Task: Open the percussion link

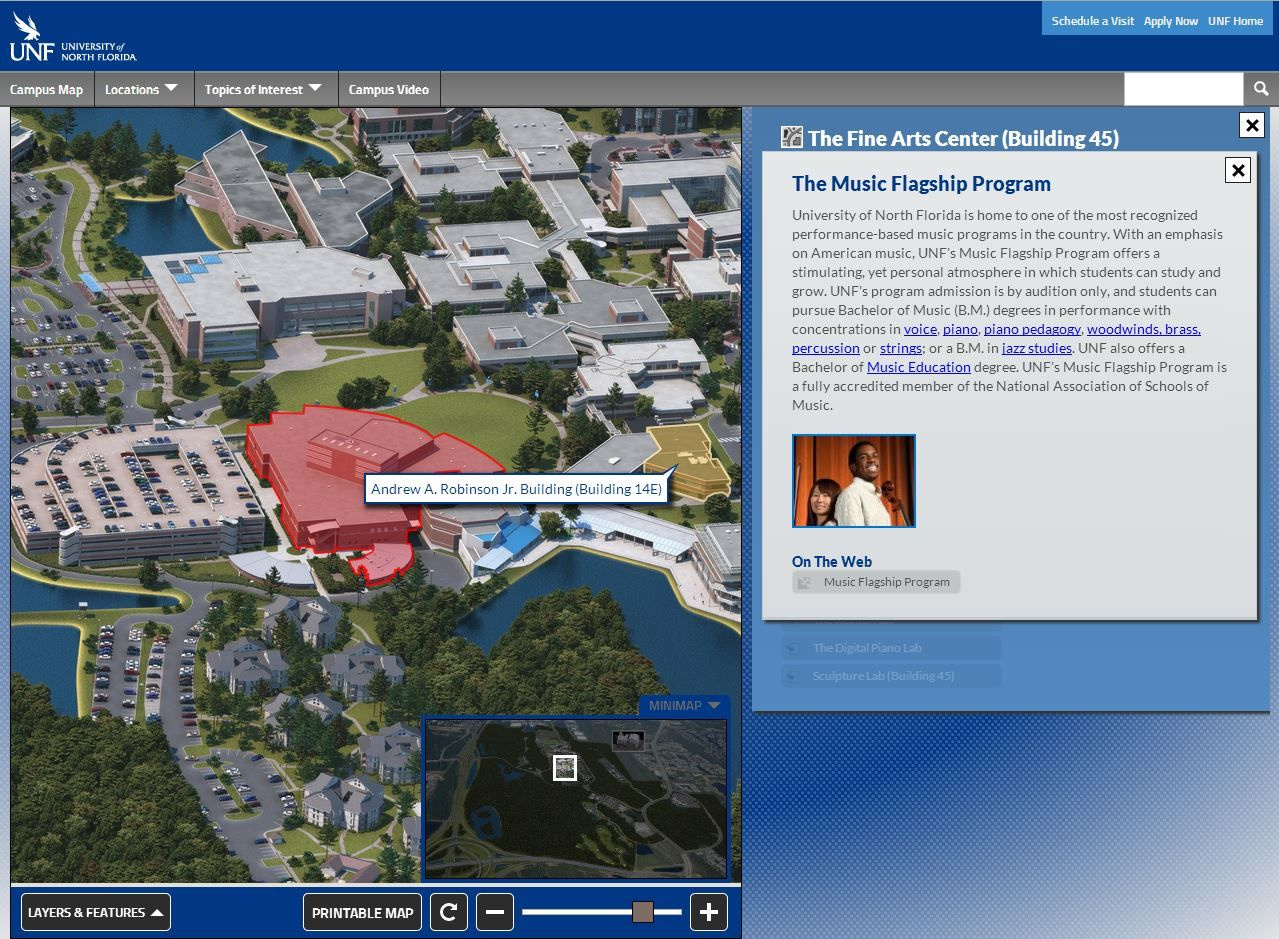Action: click(826, 348)
